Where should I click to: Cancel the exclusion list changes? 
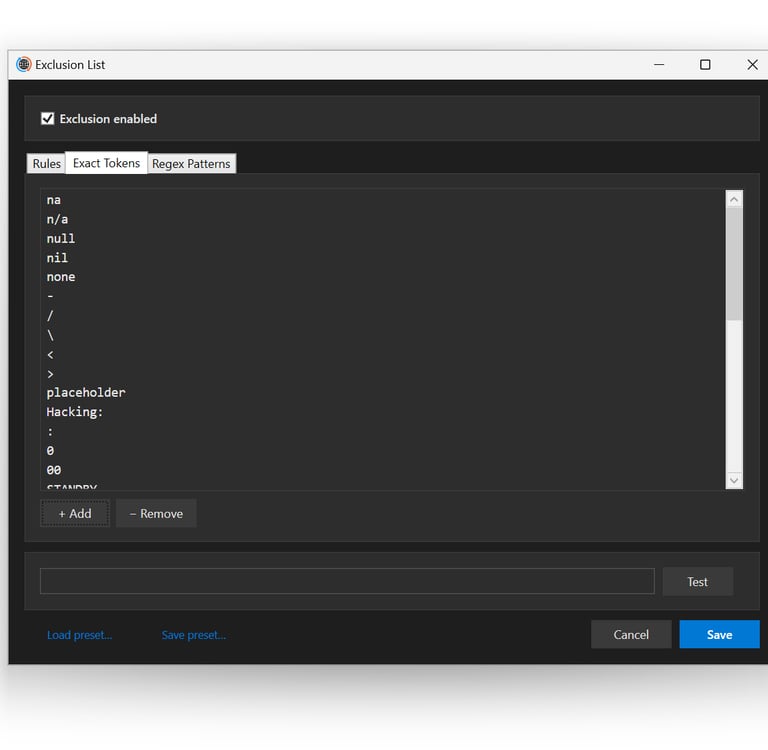point(631,634)
